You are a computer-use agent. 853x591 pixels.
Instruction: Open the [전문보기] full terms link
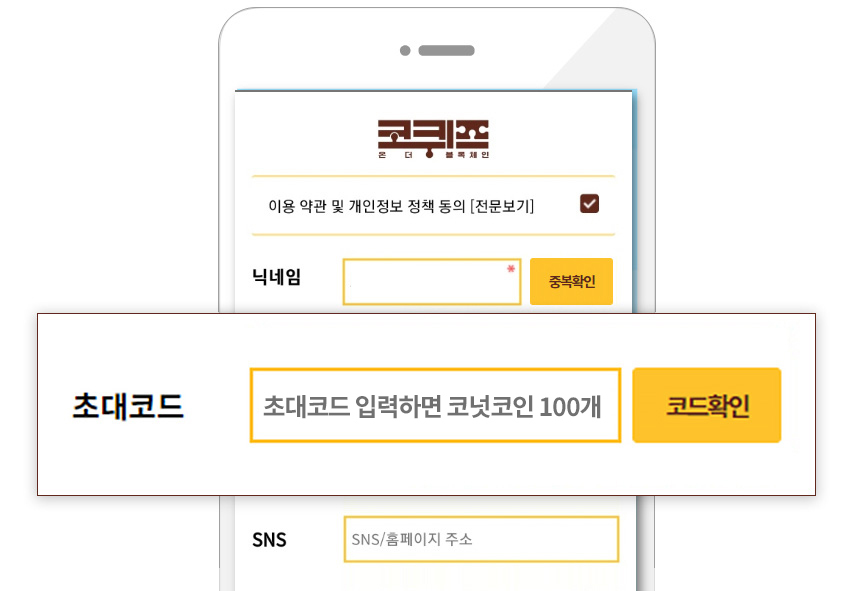coord(502,206)
